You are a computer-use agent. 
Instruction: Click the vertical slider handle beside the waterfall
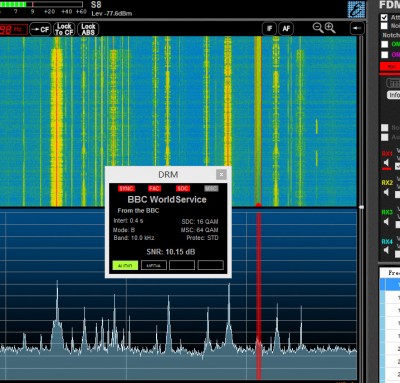click(361, 207)
